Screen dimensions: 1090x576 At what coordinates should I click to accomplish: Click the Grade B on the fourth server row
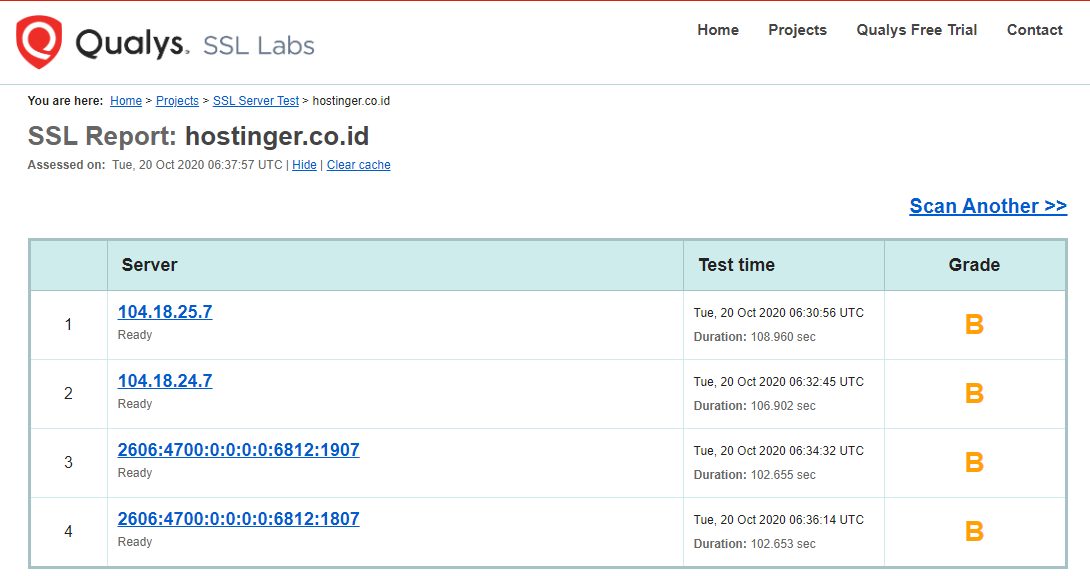(x=974, y=531)
